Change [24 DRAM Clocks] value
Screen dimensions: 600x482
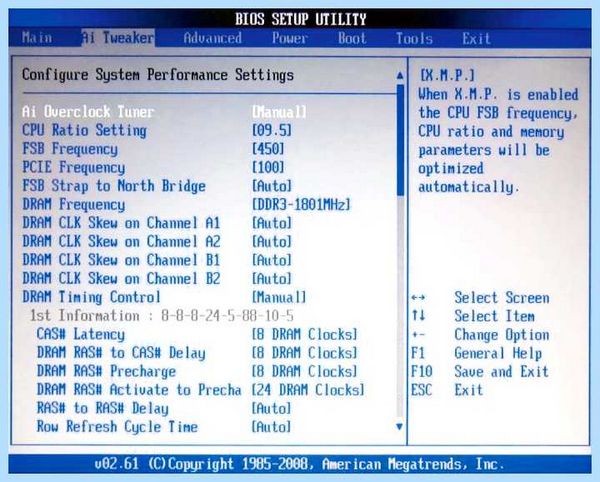(x=308, y=390)
